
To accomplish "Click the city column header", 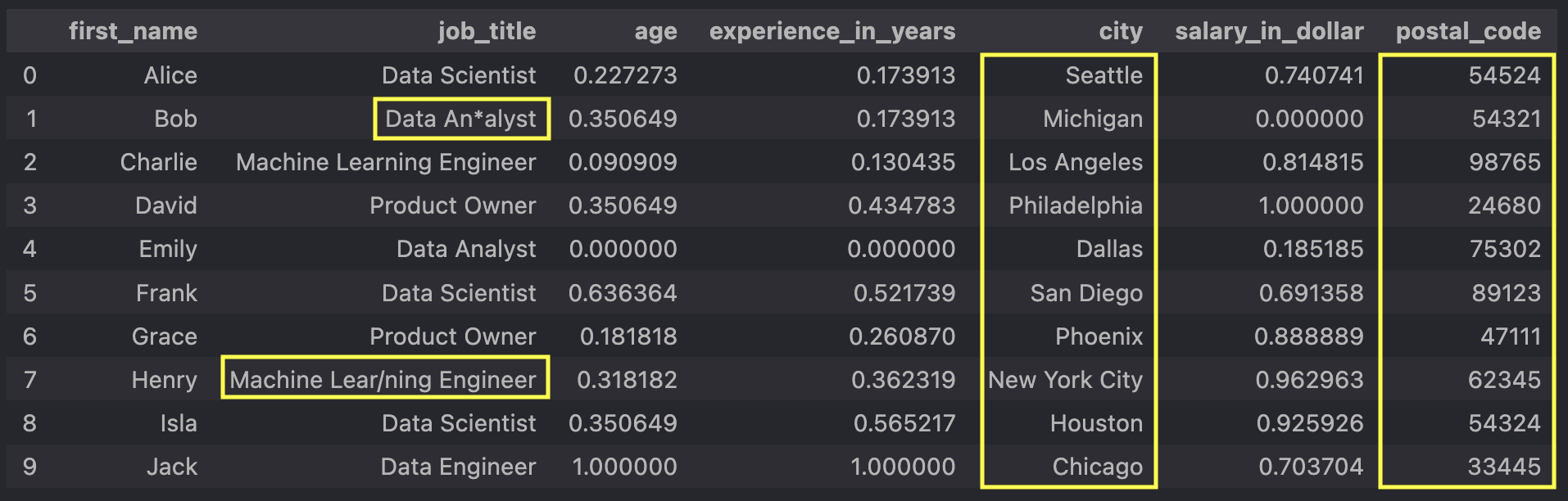I will click(x=1120, y=31).
